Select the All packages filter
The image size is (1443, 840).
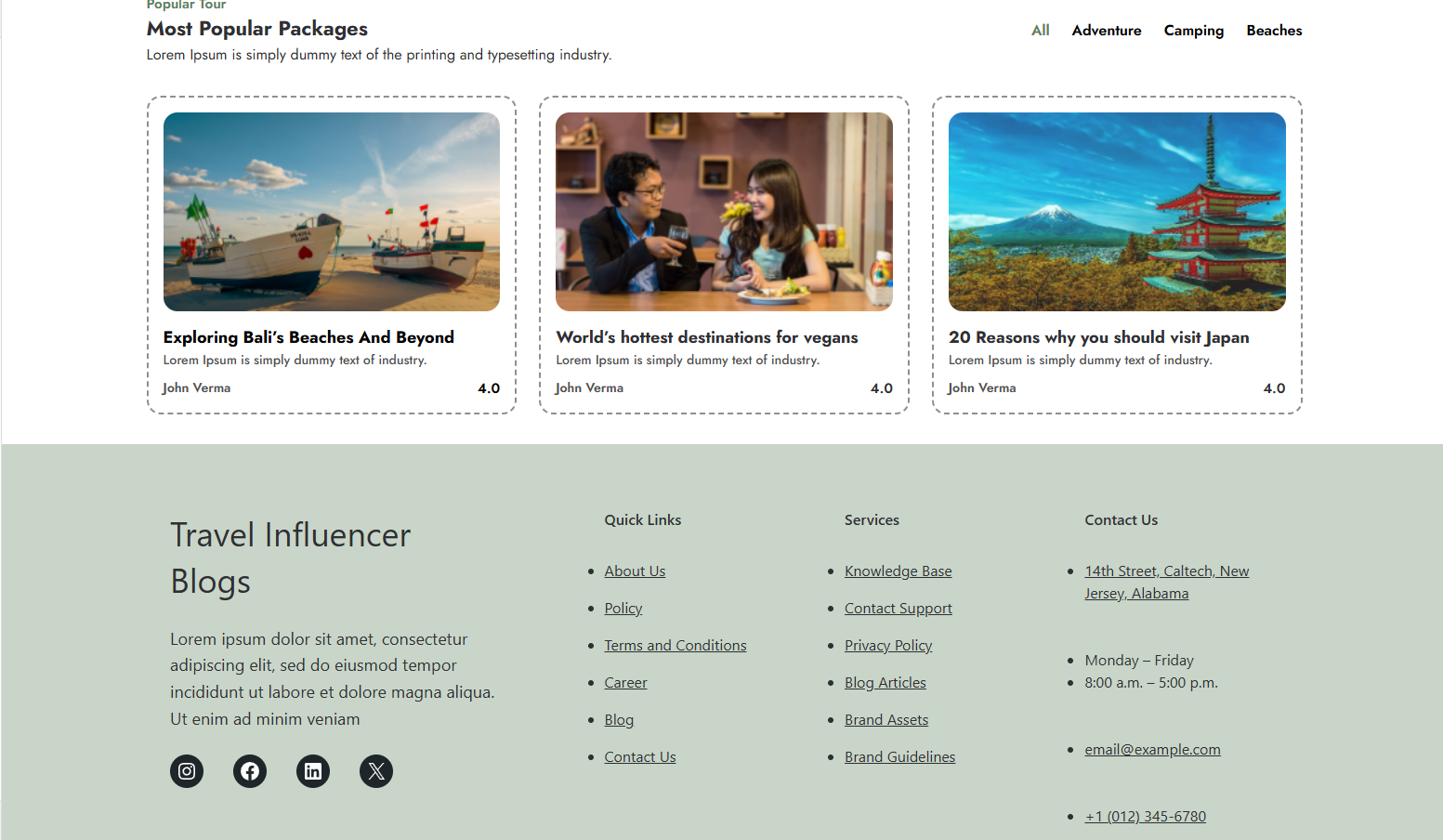pos(1040,30)
